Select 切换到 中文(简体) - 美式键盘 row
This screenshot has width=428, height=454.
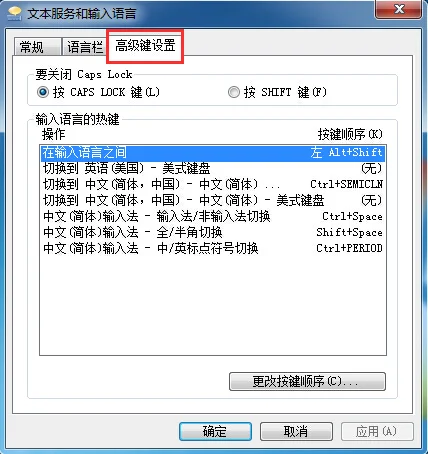[x=213, y=200]
